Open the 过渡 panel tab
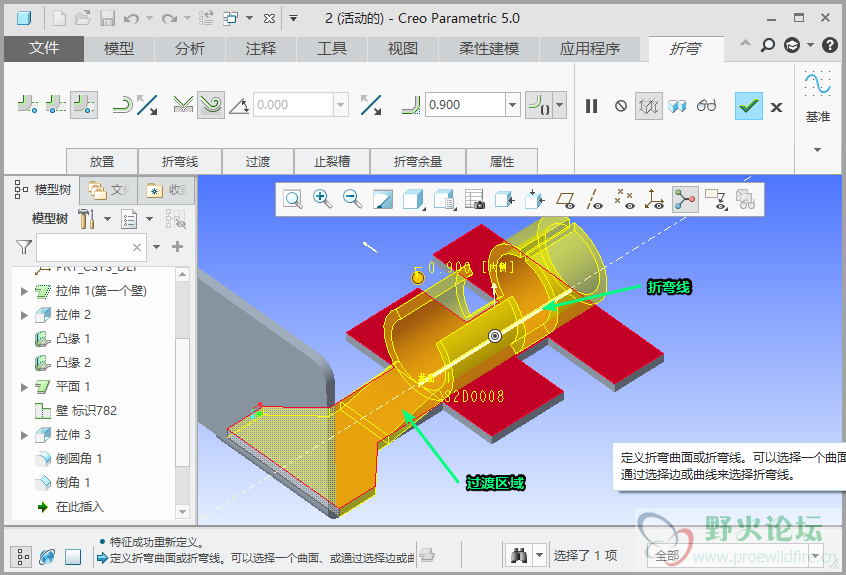 [258, 161]
